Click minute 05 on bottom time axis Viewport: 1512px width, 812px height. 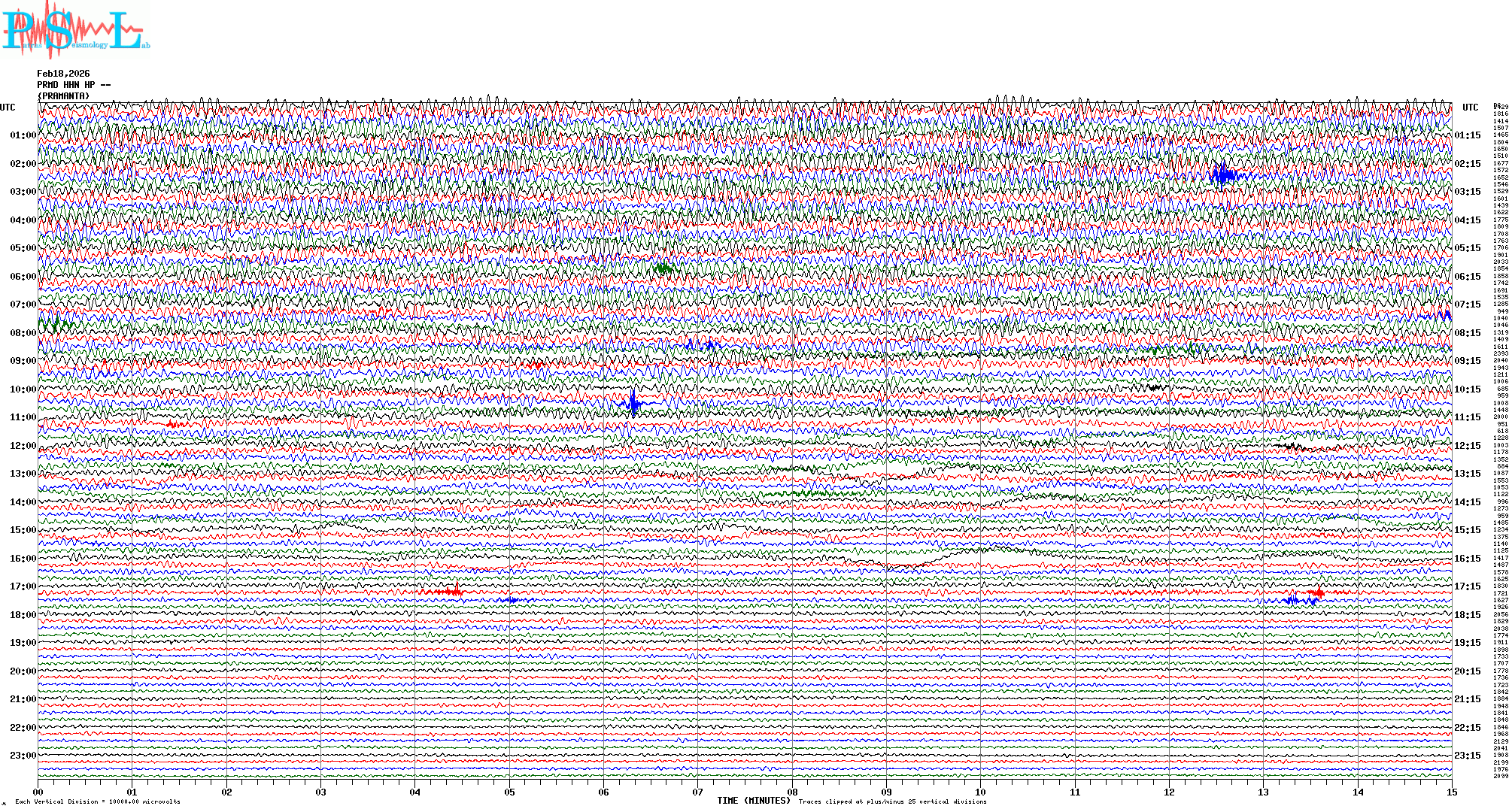pos(509,792)
